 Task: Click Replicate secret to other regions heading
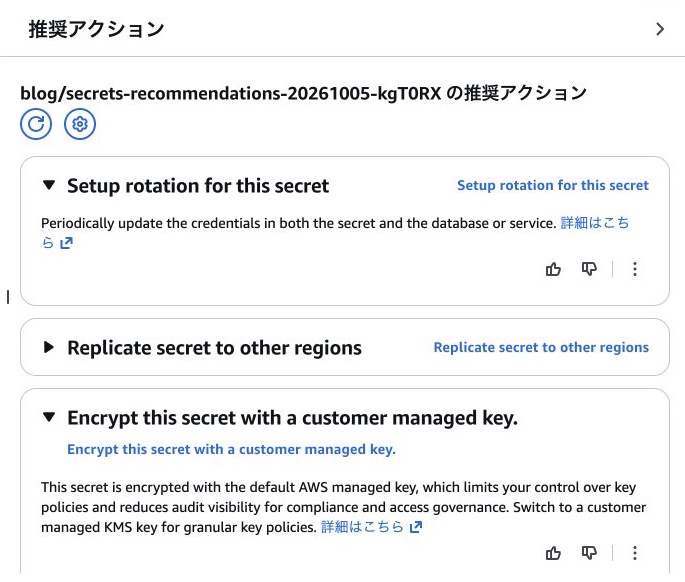[214, 348]
